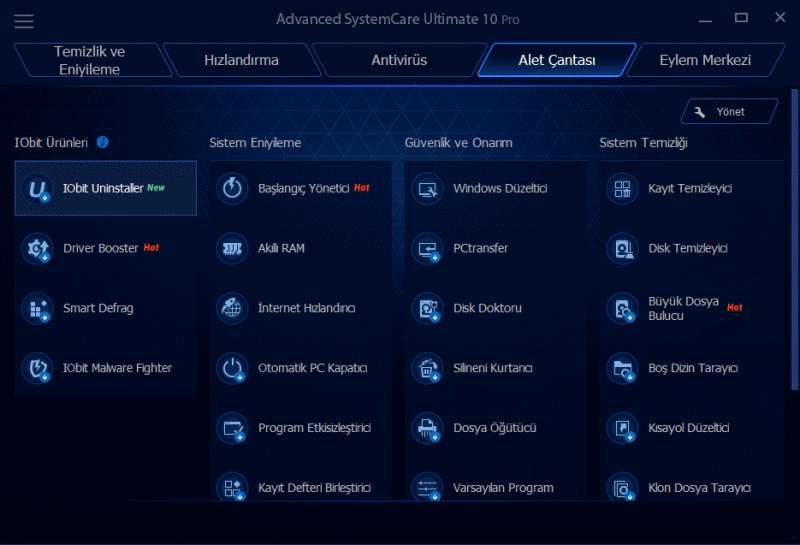
Task: Open Klon Dosya Tarayıcı icon
Action: [x=622, y=486]
